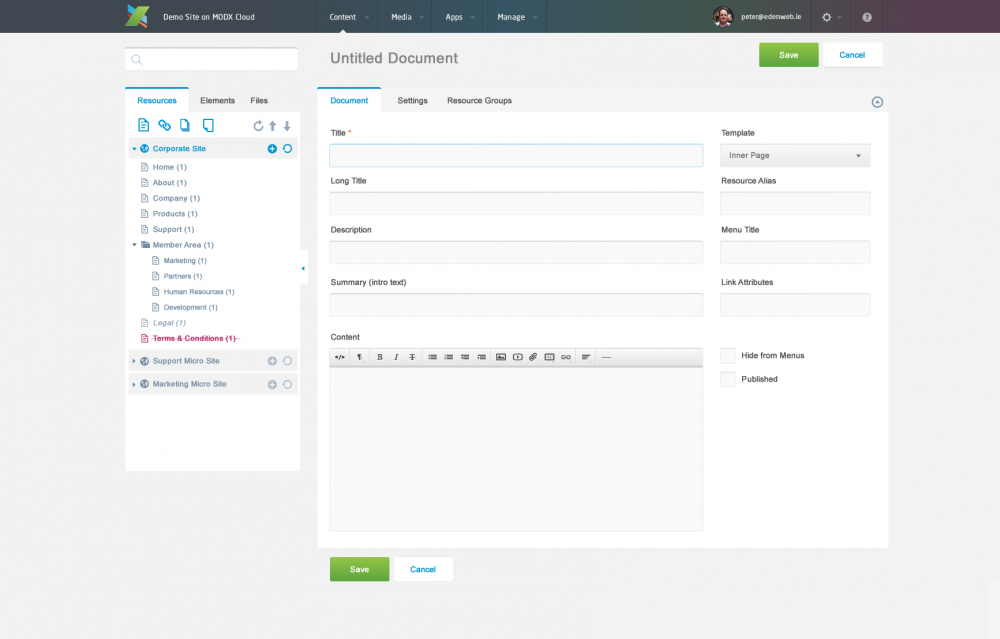Click the up arrow in tree toolbar
The image size is (1000, 639).
pyautogui.click(x=272, y=126)
